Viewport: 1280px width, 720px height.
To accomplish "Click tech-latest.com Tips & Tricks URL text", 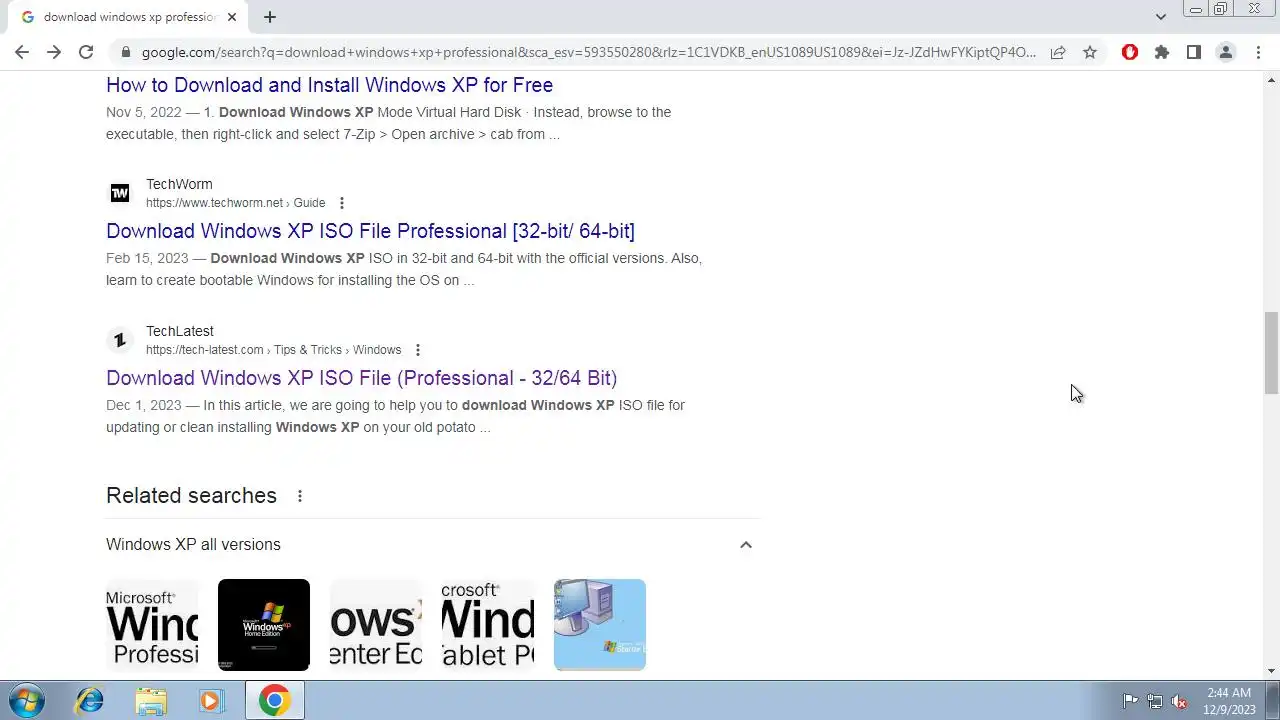I will tap(273, 350).
